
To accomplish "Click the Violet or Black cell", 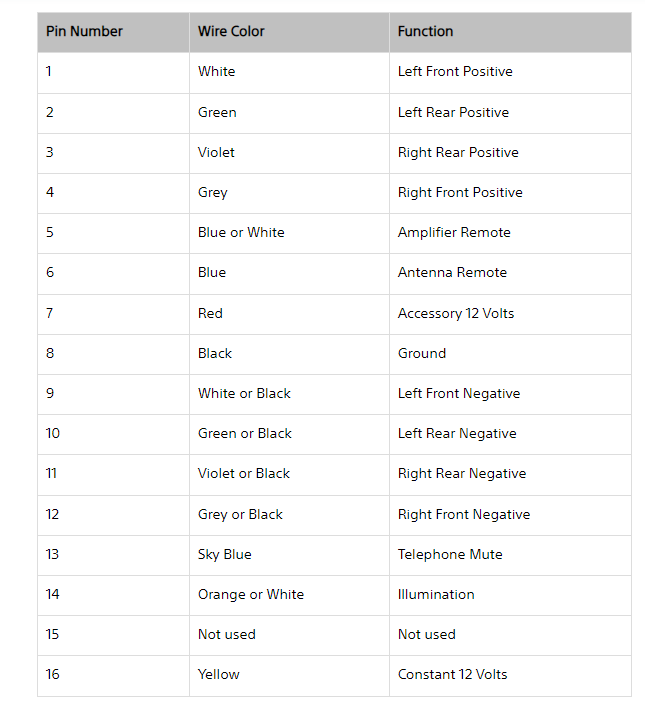I will pos(289,474).
